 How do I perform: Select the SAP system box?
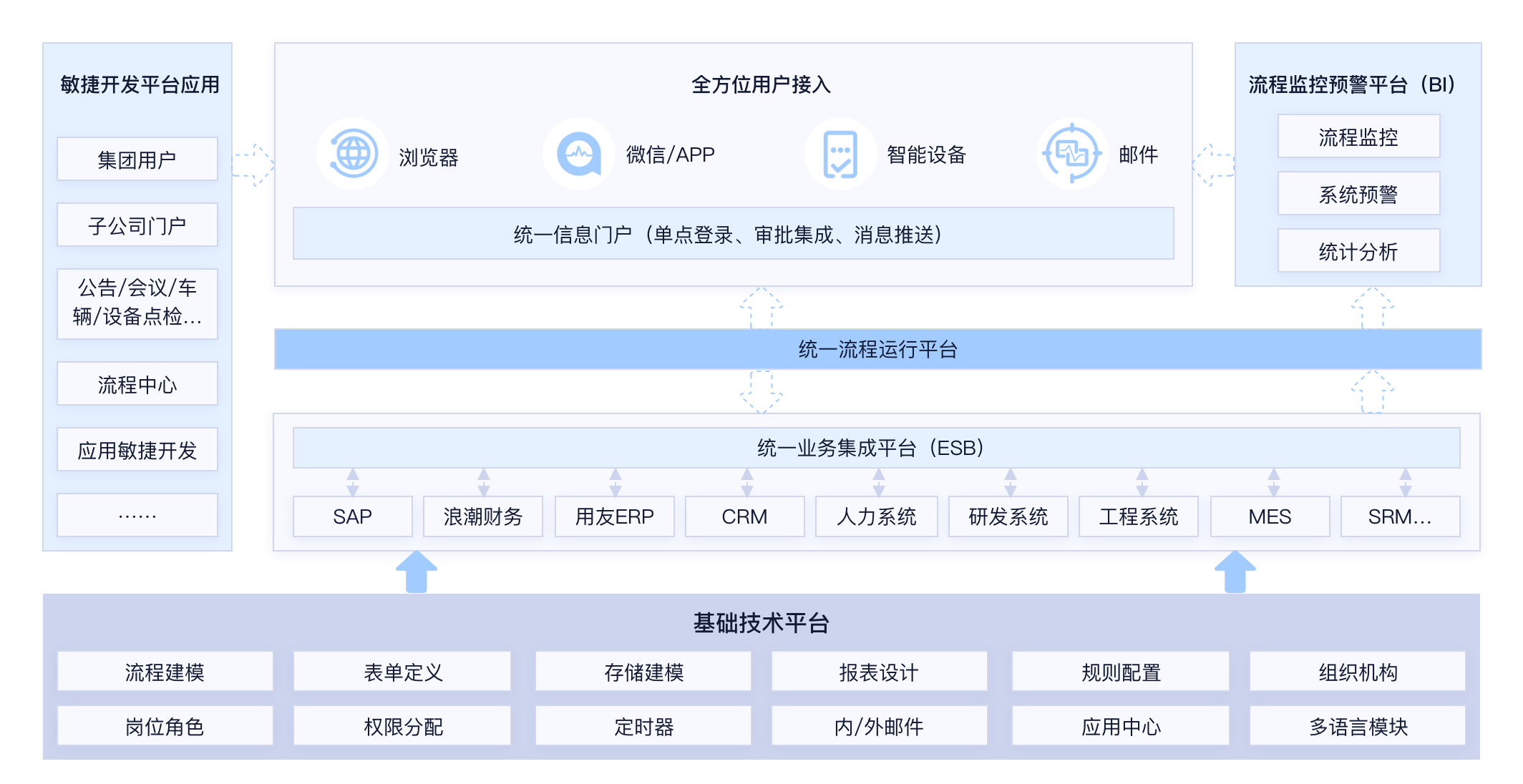pos(353,516)
